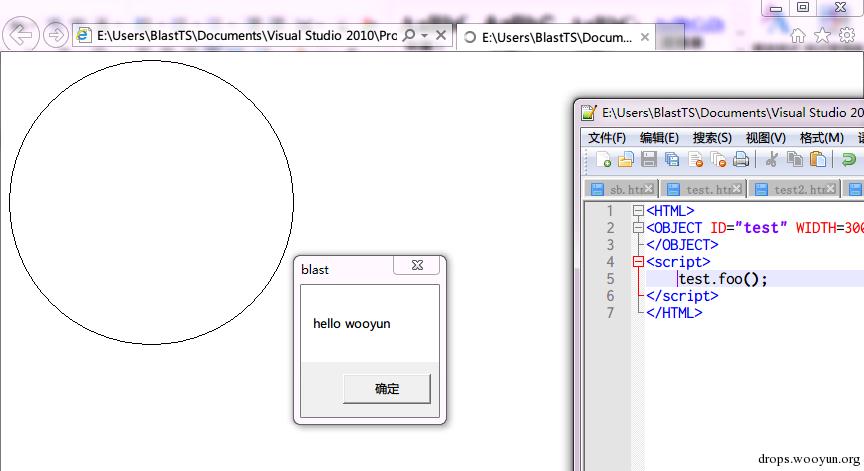
Task: Click the Save All icon
Action: pos(672,160)
